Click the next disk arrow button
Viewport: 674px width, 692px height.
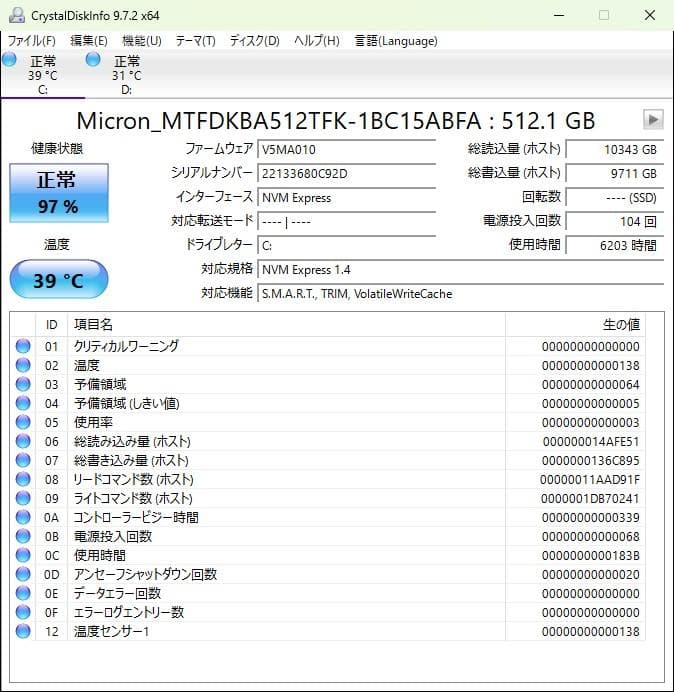coord(653,120)
